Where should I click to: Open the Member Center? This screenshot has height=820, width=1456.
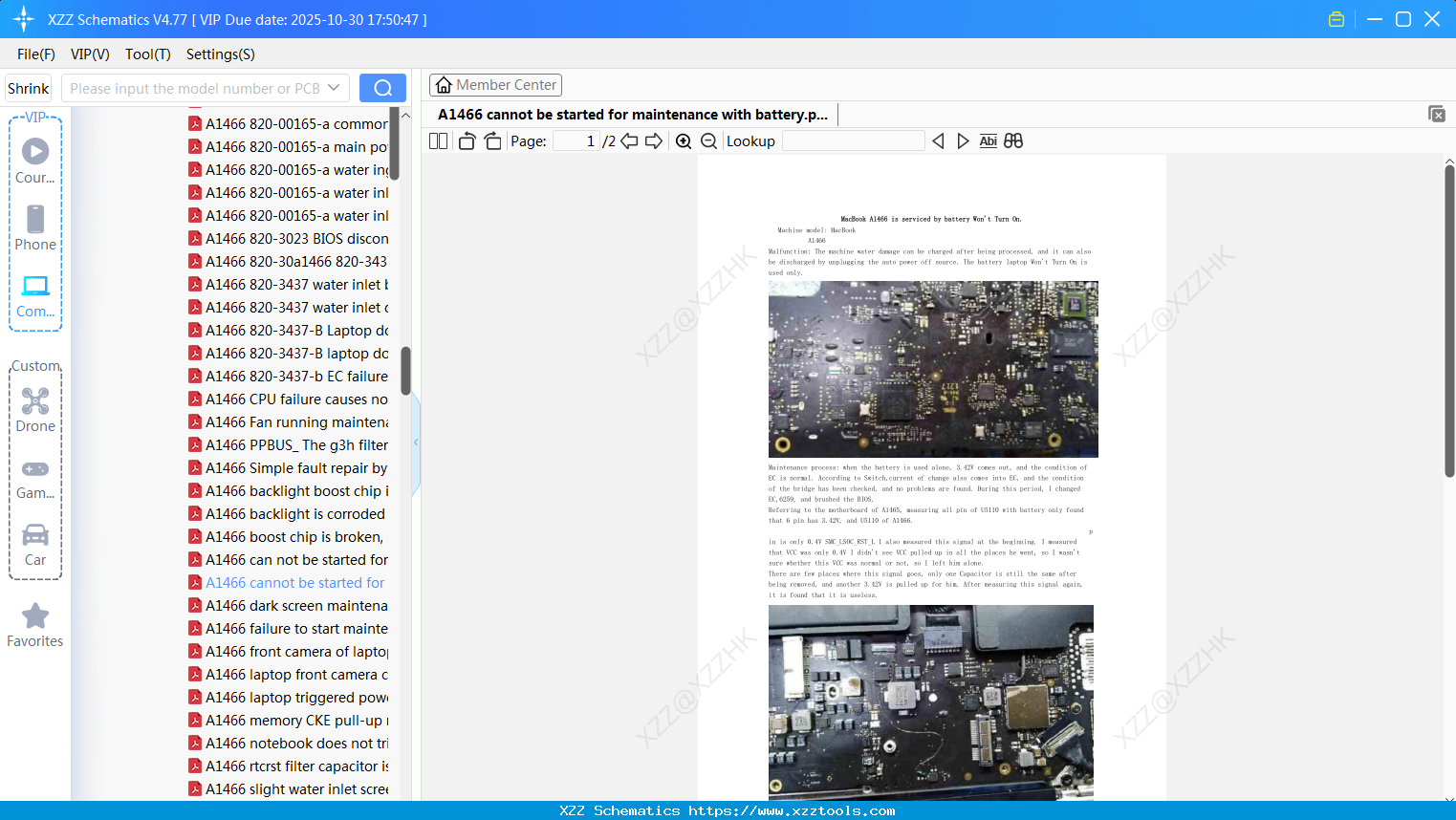pos(495,85)
